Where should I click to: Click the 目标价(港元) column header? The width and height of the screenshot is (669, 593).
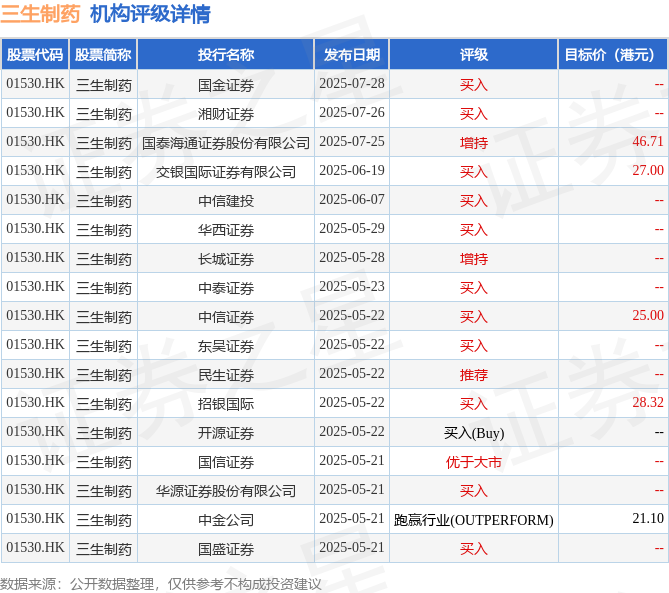613,54
